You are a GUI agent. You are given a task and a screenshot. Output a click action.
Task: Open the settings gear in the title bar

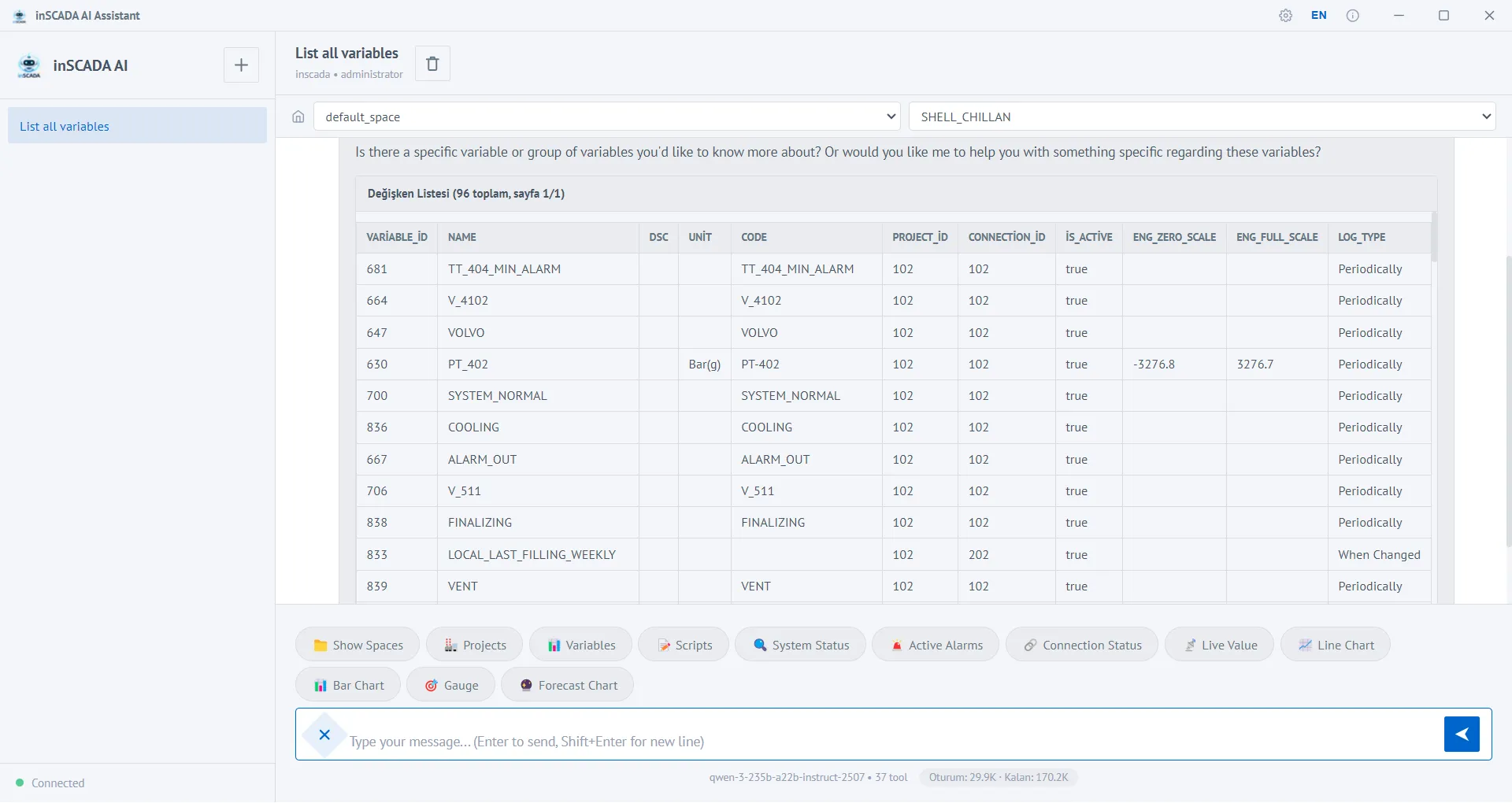point(1286,15)
